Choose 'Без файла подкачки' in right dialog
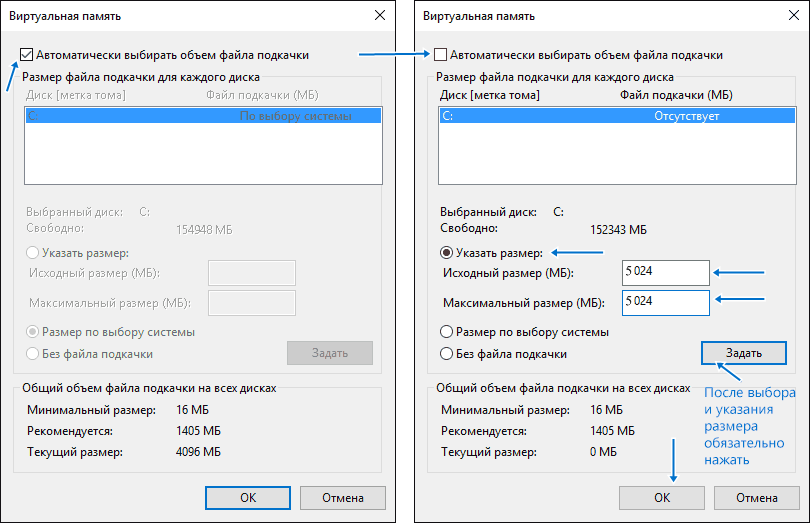 tap(446, 354)
